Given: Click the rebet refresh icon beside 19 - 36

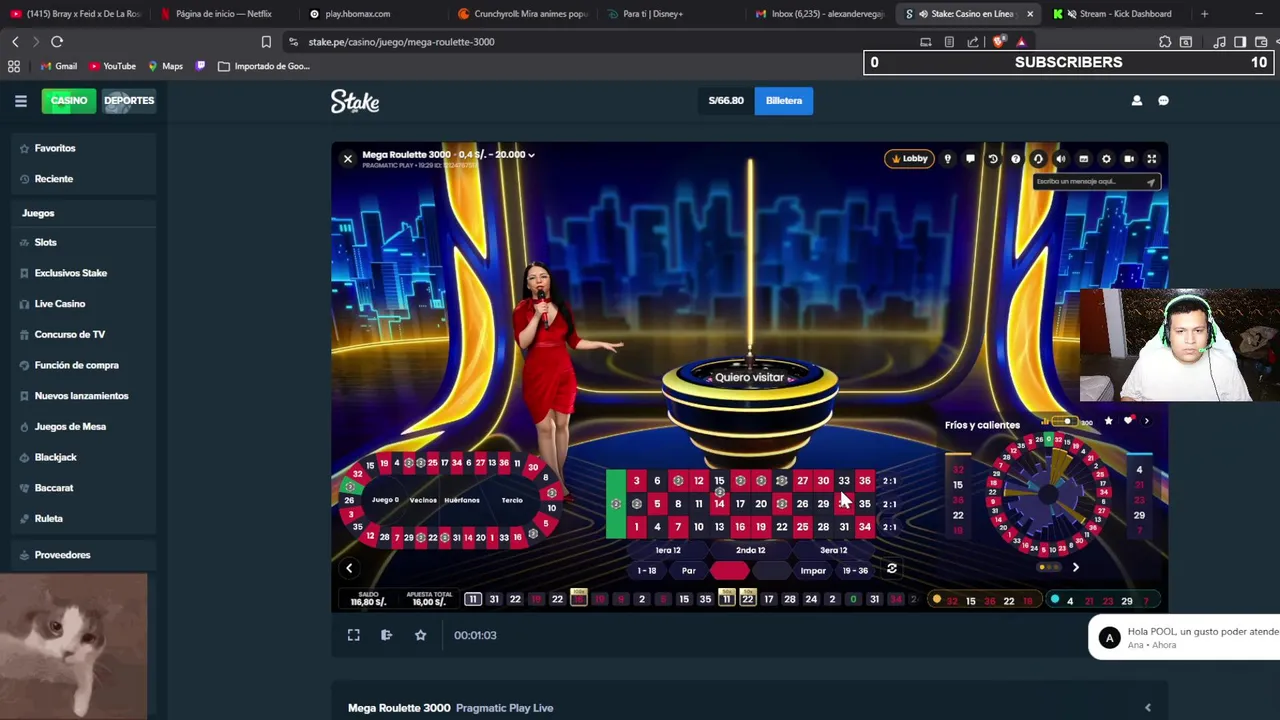Looking at the screenshot, I should pos(892,569).
